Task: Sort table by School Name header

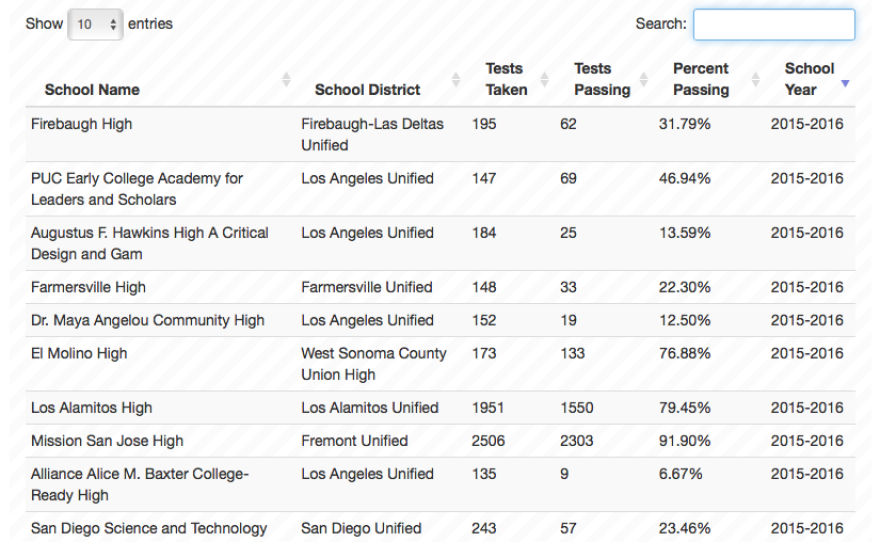Action: click(92, 90)
